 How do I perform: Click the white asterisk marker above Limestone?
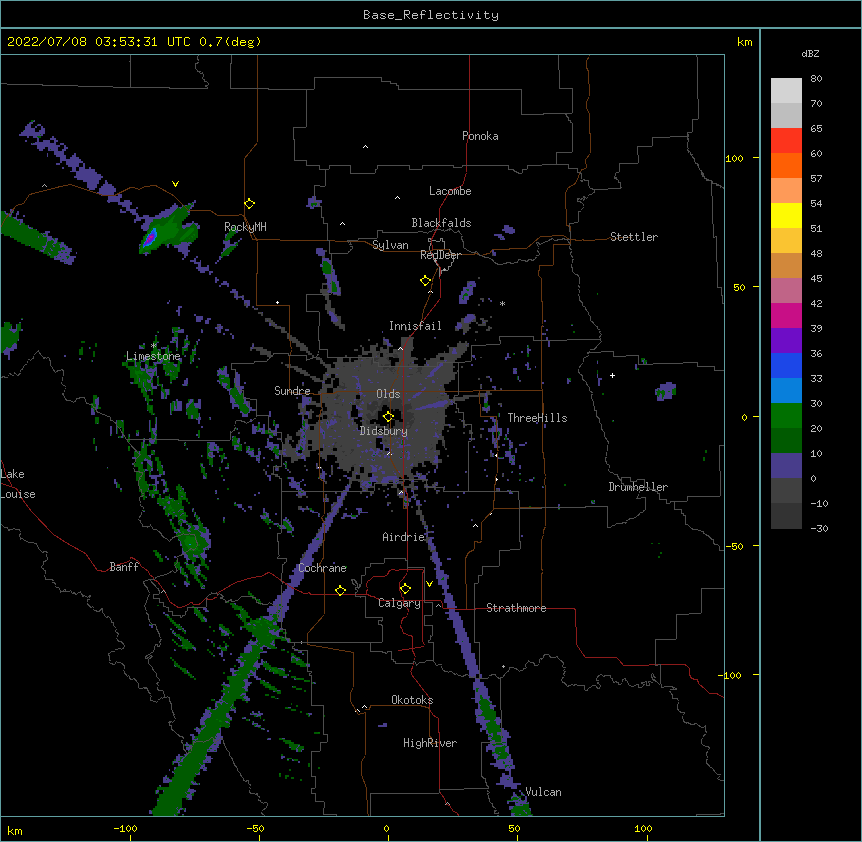[153, 346]
